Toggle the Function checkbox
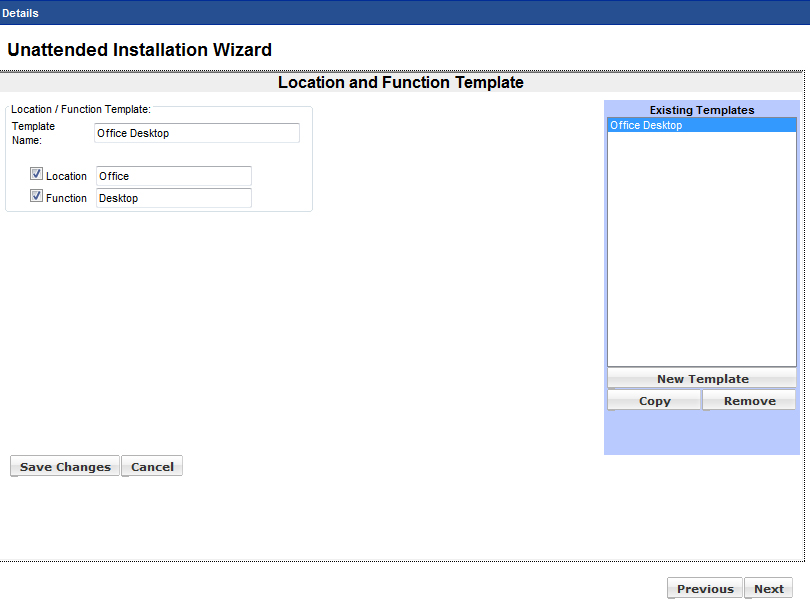810x601 pixels. tap(37, 196)
